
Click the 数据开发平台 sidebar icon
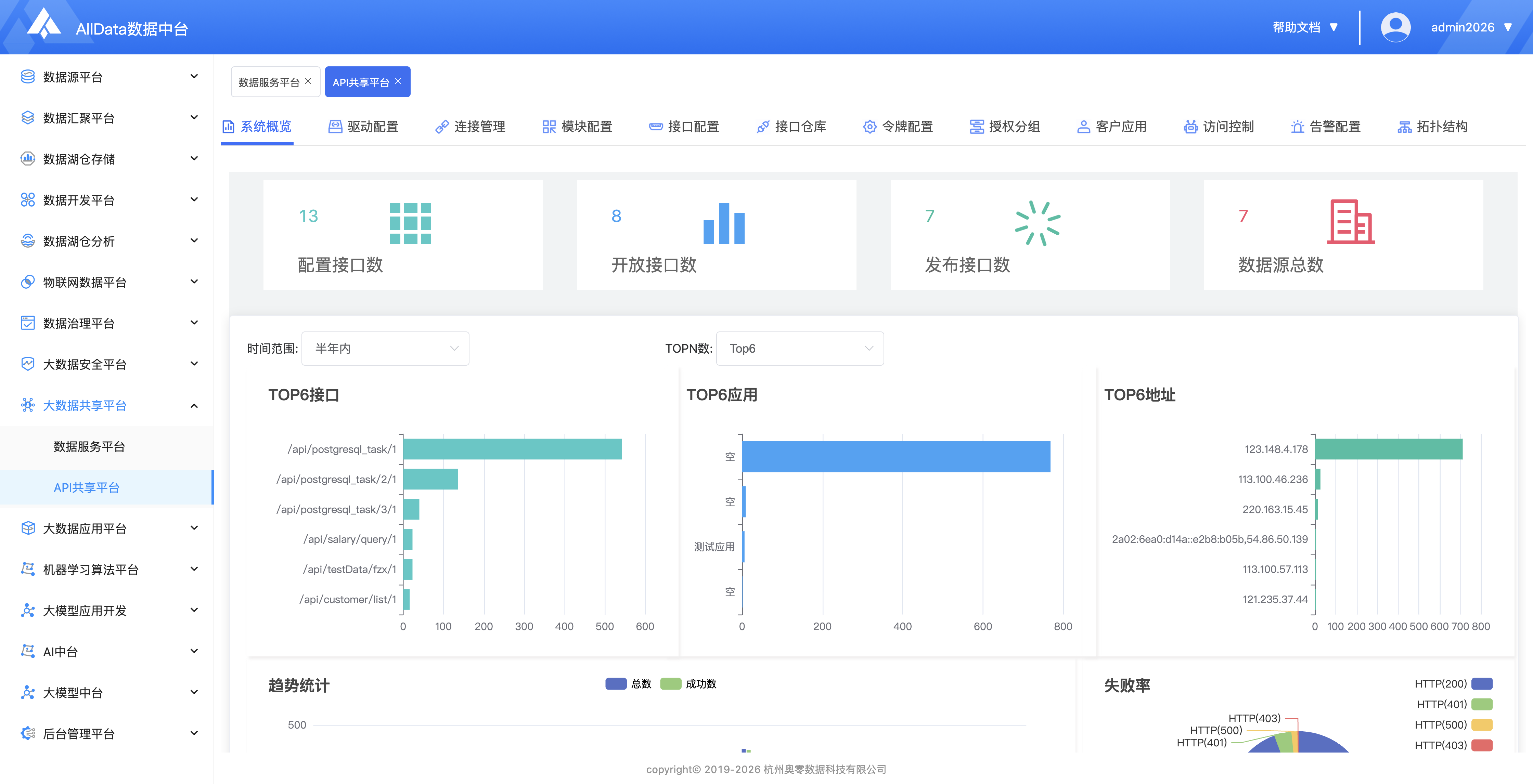(x=27, y=200)
